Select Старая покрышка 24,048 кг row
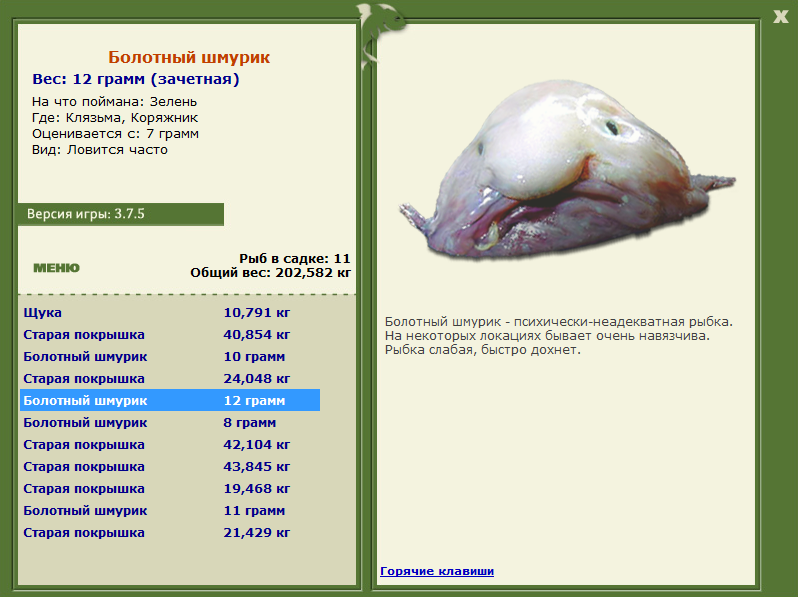Viewport: 798px width, 597px height. point(170,378)
